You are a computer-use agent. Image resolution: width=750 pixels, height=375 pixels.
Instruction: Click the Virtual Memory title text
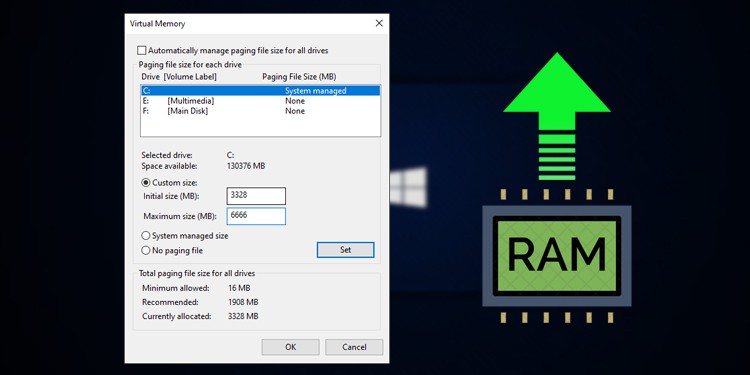coord(157,23)
